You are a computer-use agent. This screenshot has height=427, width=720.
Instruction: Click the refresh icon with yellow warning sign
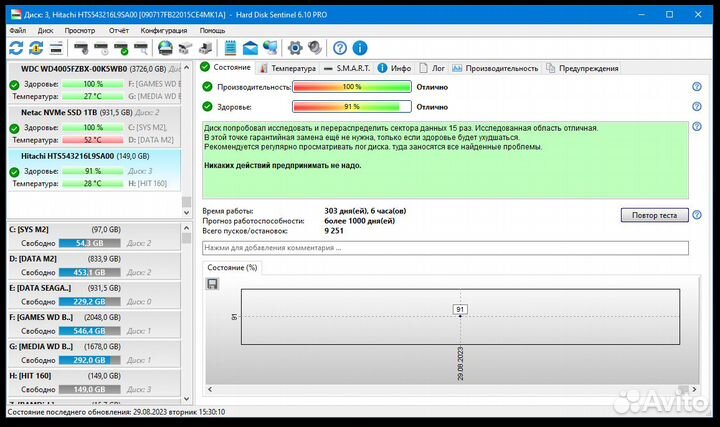36,48
